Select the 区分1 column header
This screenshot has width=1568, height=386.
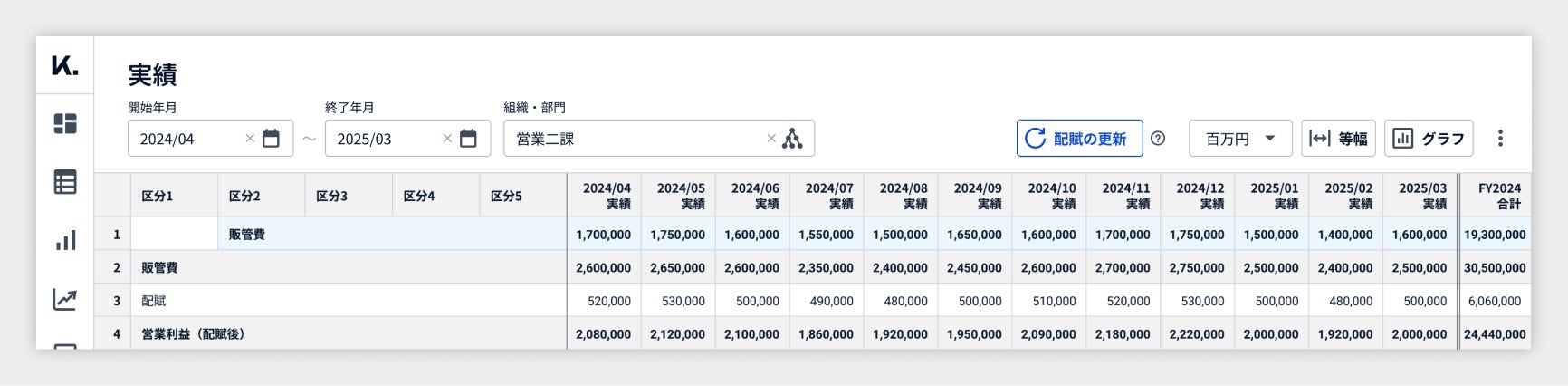(157, 196)
